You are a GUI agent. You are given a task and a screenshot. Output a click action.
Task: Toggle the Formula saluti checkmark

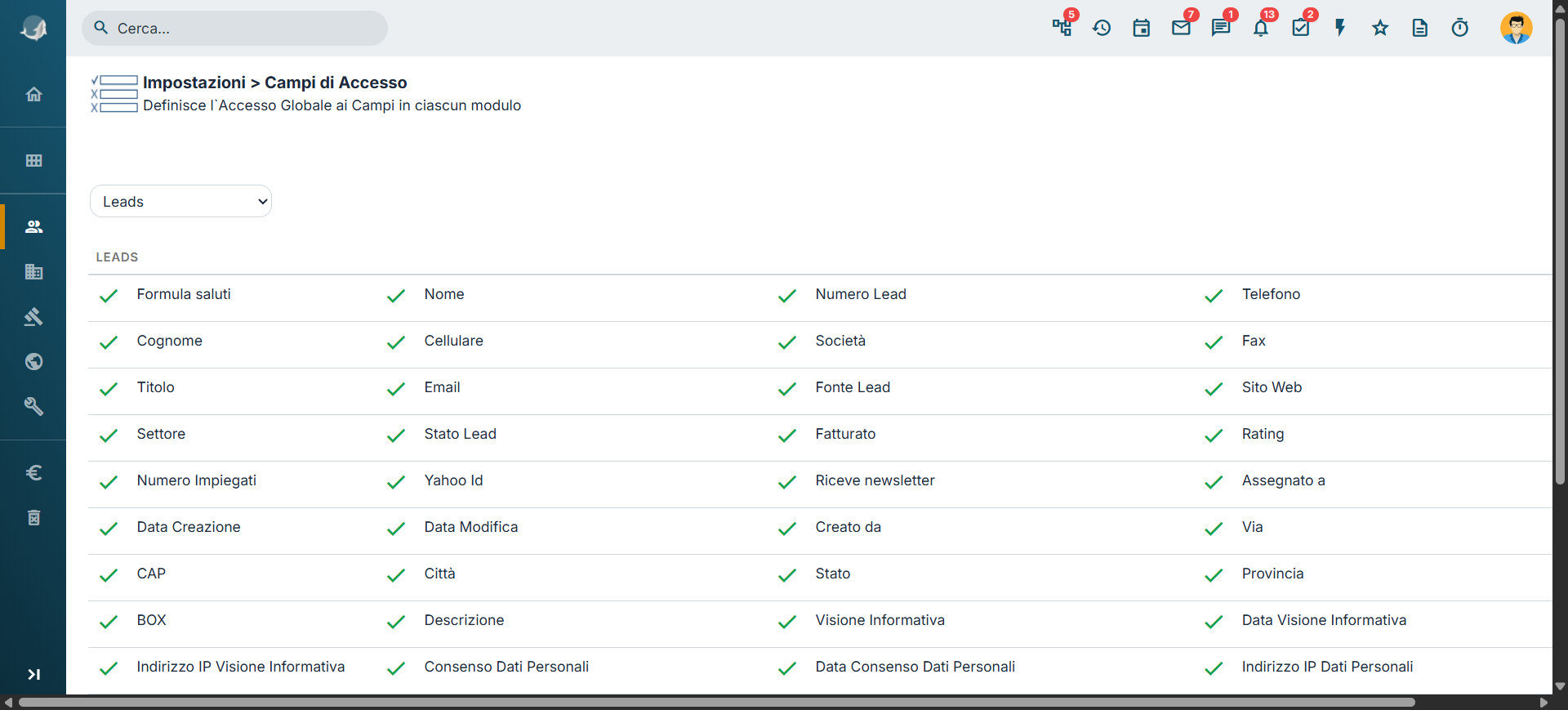click(x=109, y=296)
